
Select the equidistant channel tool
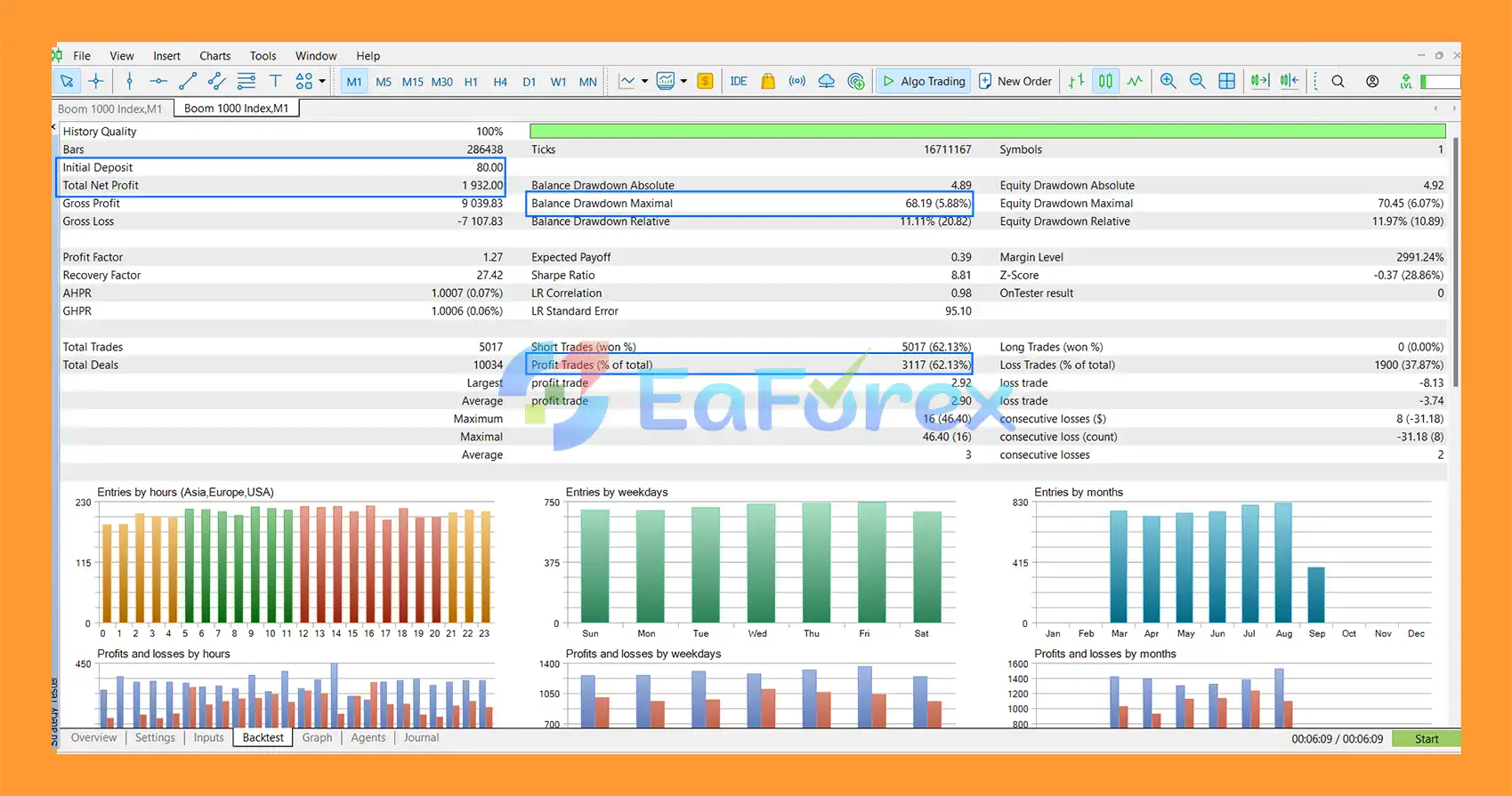[x=217, y=81]
